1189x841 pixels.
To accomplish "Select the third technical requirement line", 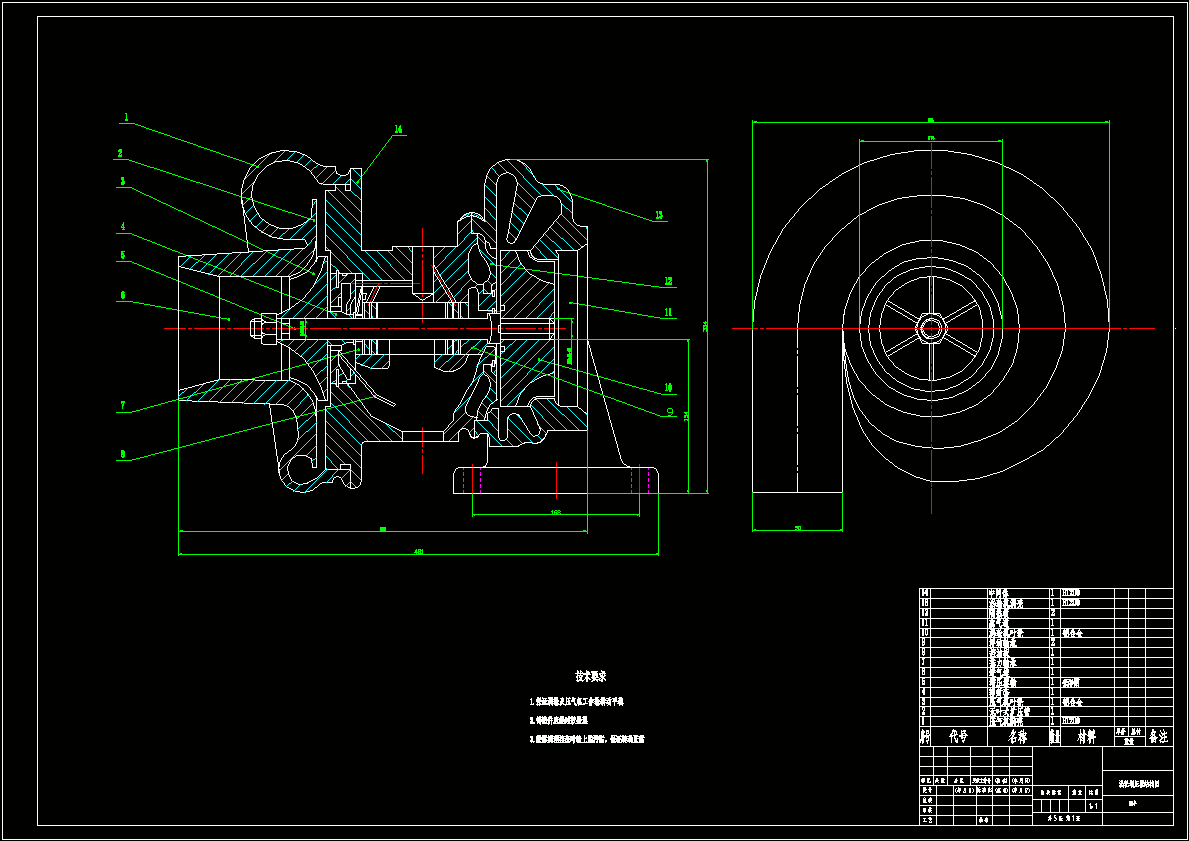I will point(587,739).
